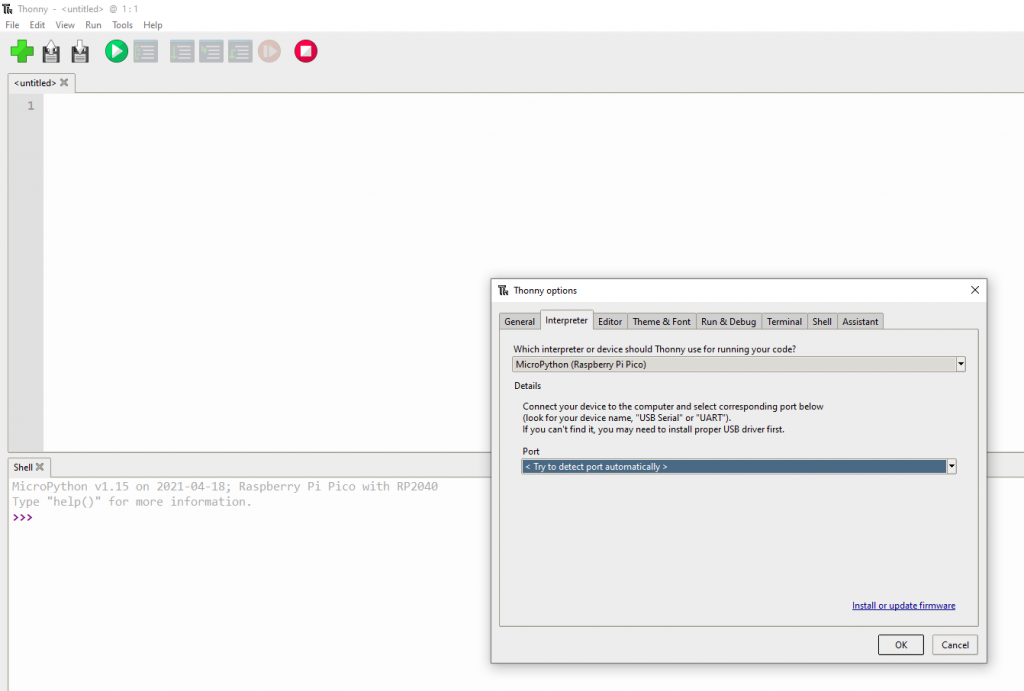Close the untitled editor tab
Image resolution: width=1024 pixels, height=691 pixels.
pyautogui.click(x=65, y=83)
